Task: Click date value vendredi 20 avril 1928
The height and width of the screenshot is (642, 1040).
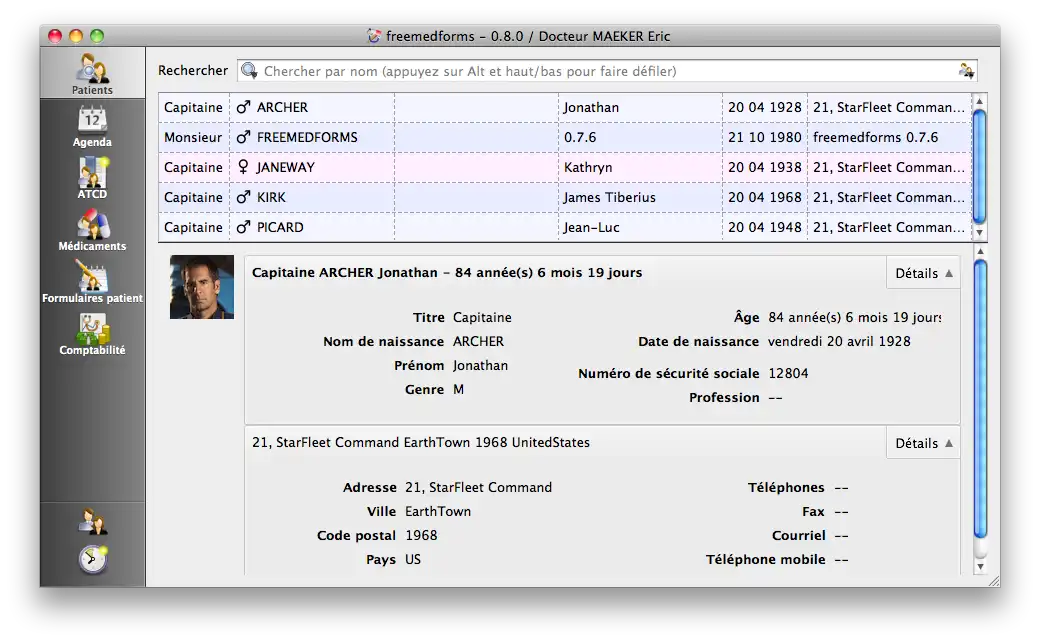Action: click(x=839, y=341)
